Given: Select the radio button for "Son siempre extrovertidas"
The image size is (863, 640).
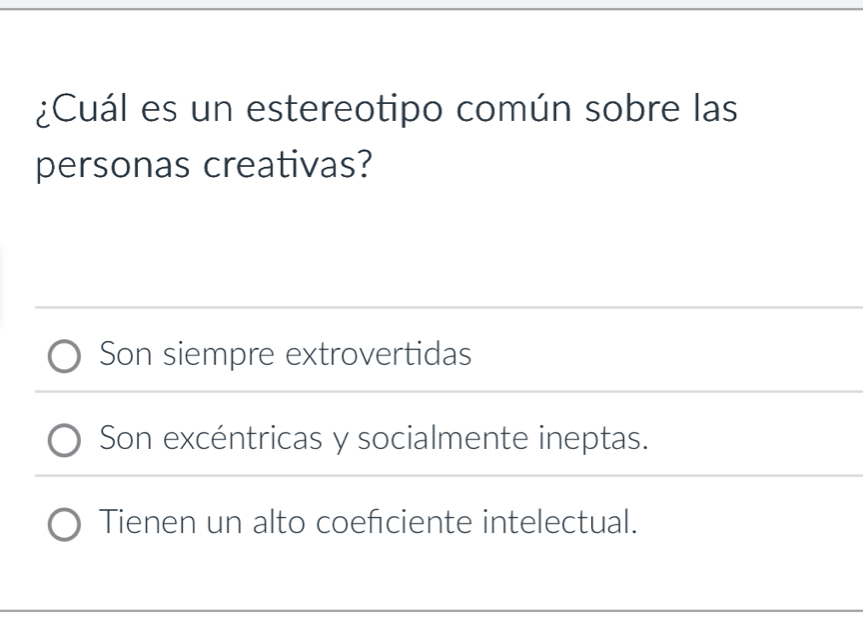Looking at the screenshot, I should pos(67,355).
